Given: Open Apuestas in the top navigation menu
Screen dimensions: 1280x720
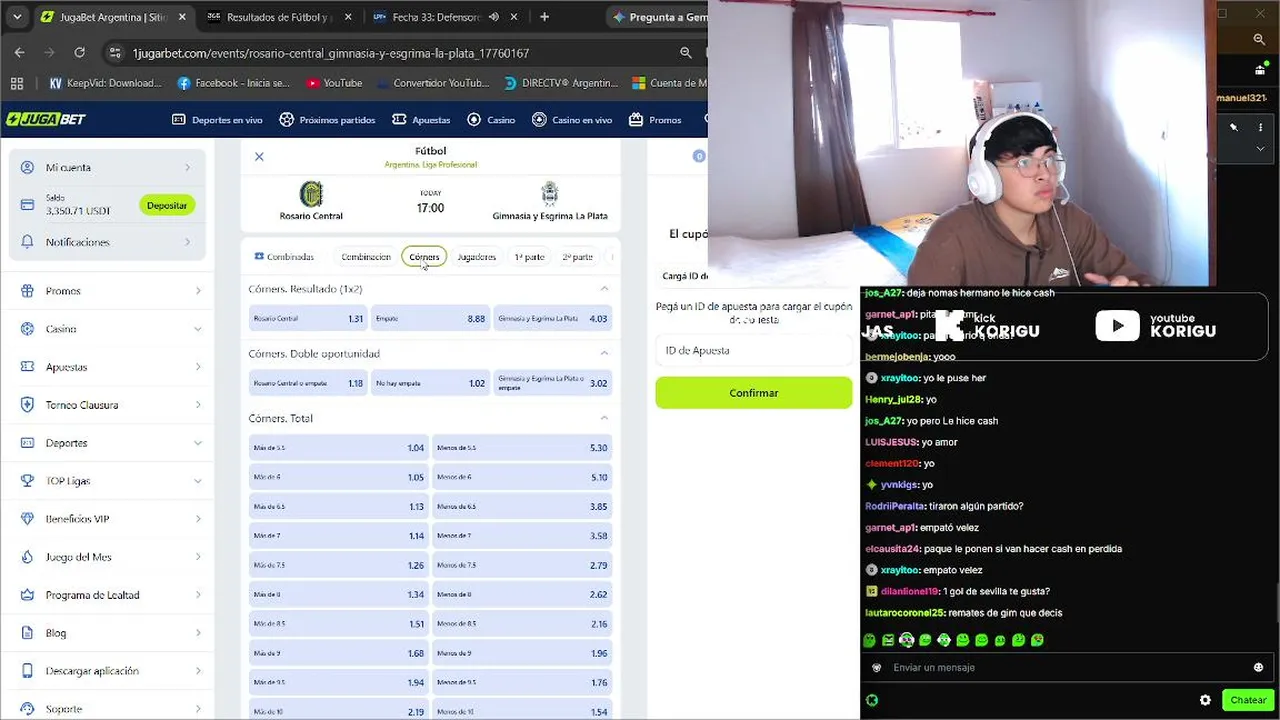Looking at the screenshot, I should click(421, 120).
